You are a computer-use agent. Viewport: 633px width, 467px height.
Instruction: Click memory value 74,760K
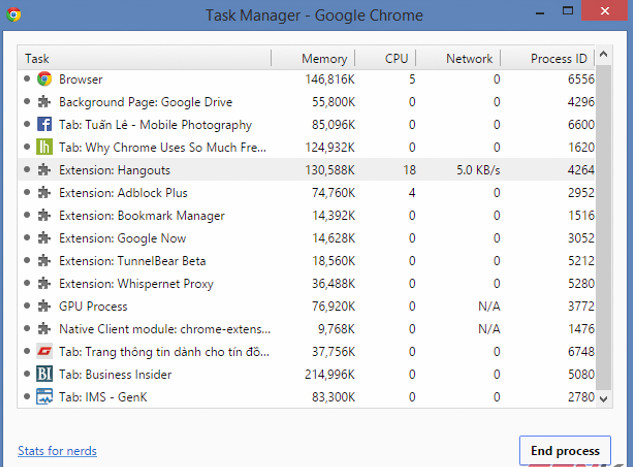click(333, 193)
